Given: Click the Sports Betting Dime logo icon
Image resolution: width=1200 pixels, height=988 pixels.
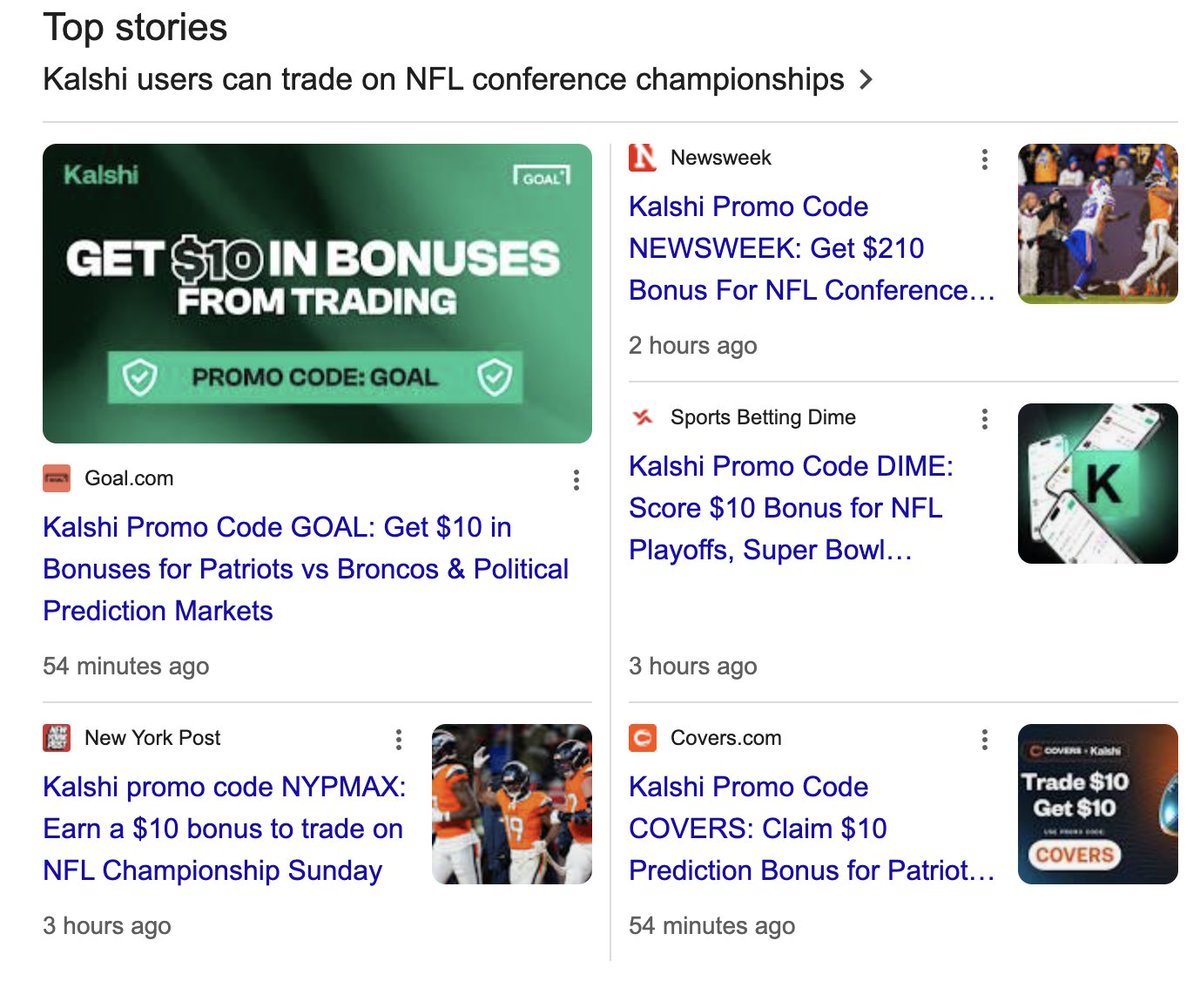Looking at the screenshot, I should 642,418.
